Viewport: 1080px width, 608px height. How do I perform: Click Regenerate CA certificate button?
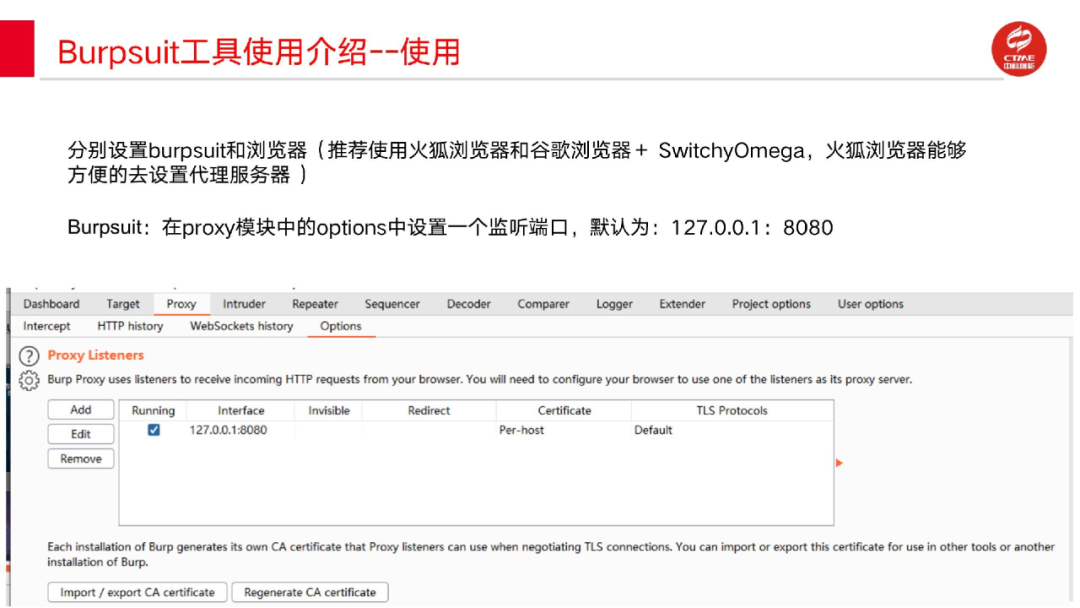pyautogui.click(x=310, y=592)
